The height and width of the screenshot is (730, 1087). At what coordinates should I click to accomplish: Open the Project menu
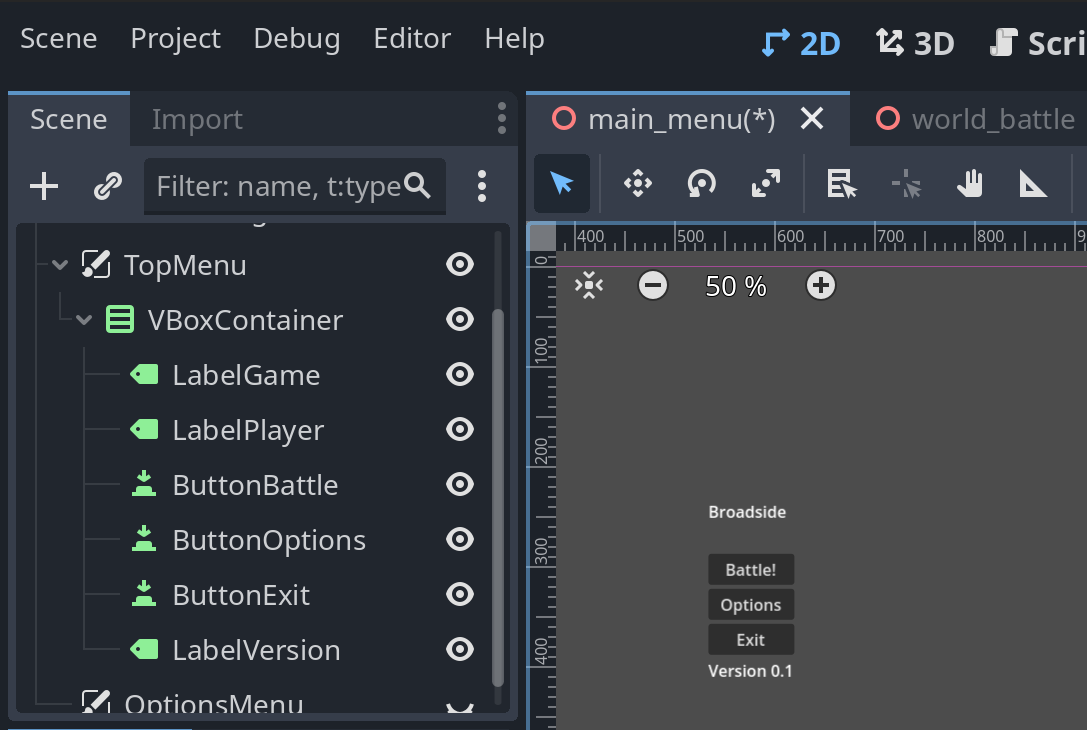pyautogui.click(x=175, y=39)
